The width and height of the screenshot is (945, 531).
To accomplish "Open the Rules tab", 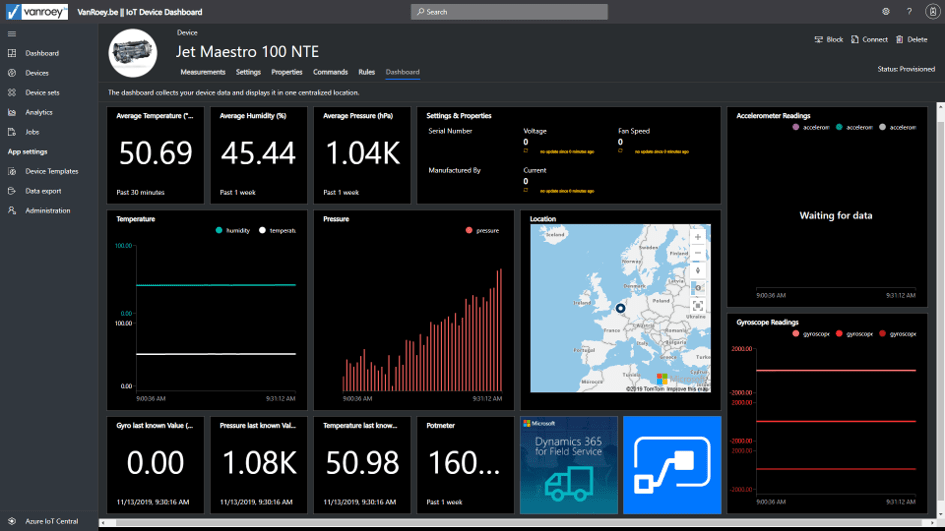I will [x=366, y=72].
